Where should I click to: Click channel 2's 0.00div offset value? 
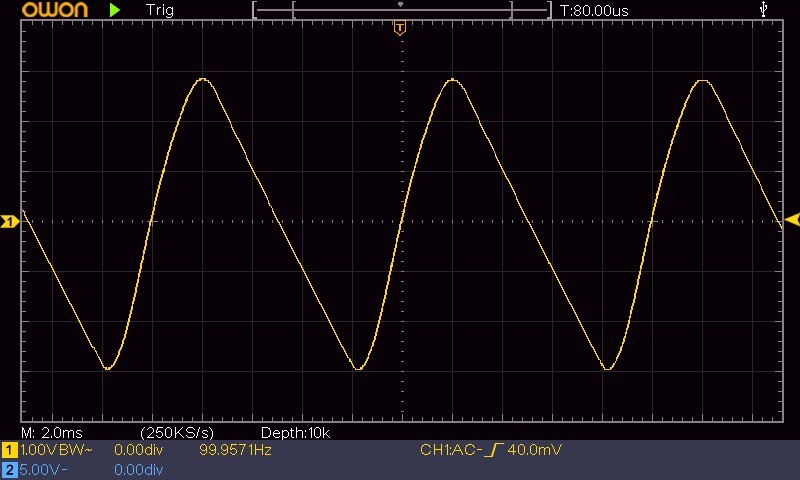point(138,470)
